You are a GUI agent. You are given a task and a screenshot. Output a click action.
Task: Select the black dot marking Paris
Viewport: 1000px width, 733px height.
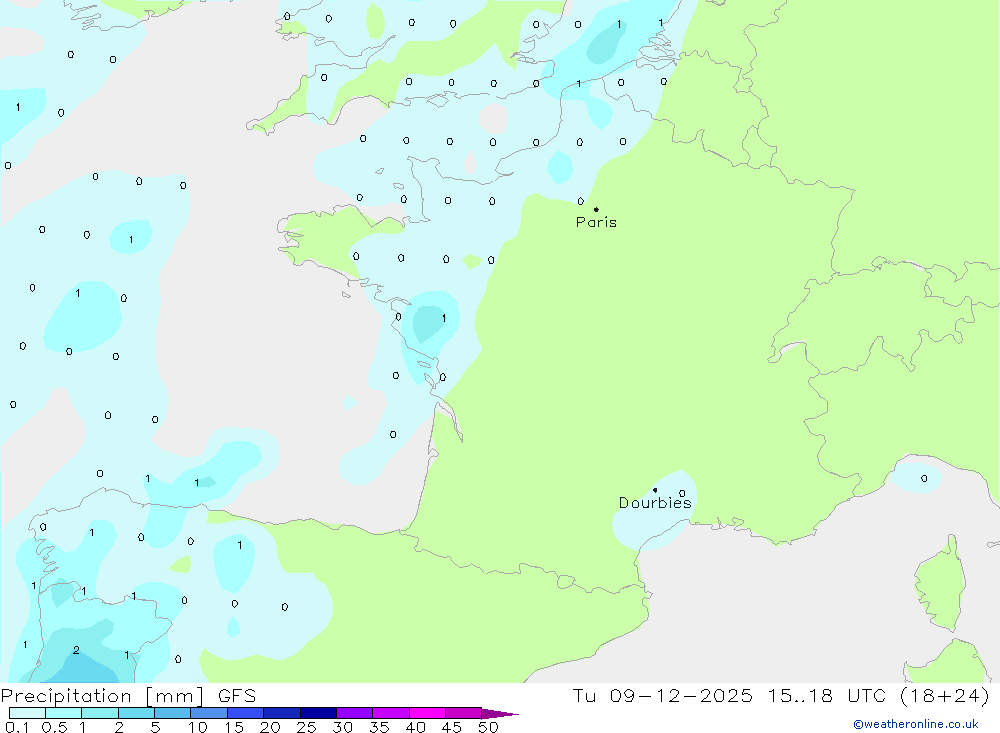[x=596, y=209]
